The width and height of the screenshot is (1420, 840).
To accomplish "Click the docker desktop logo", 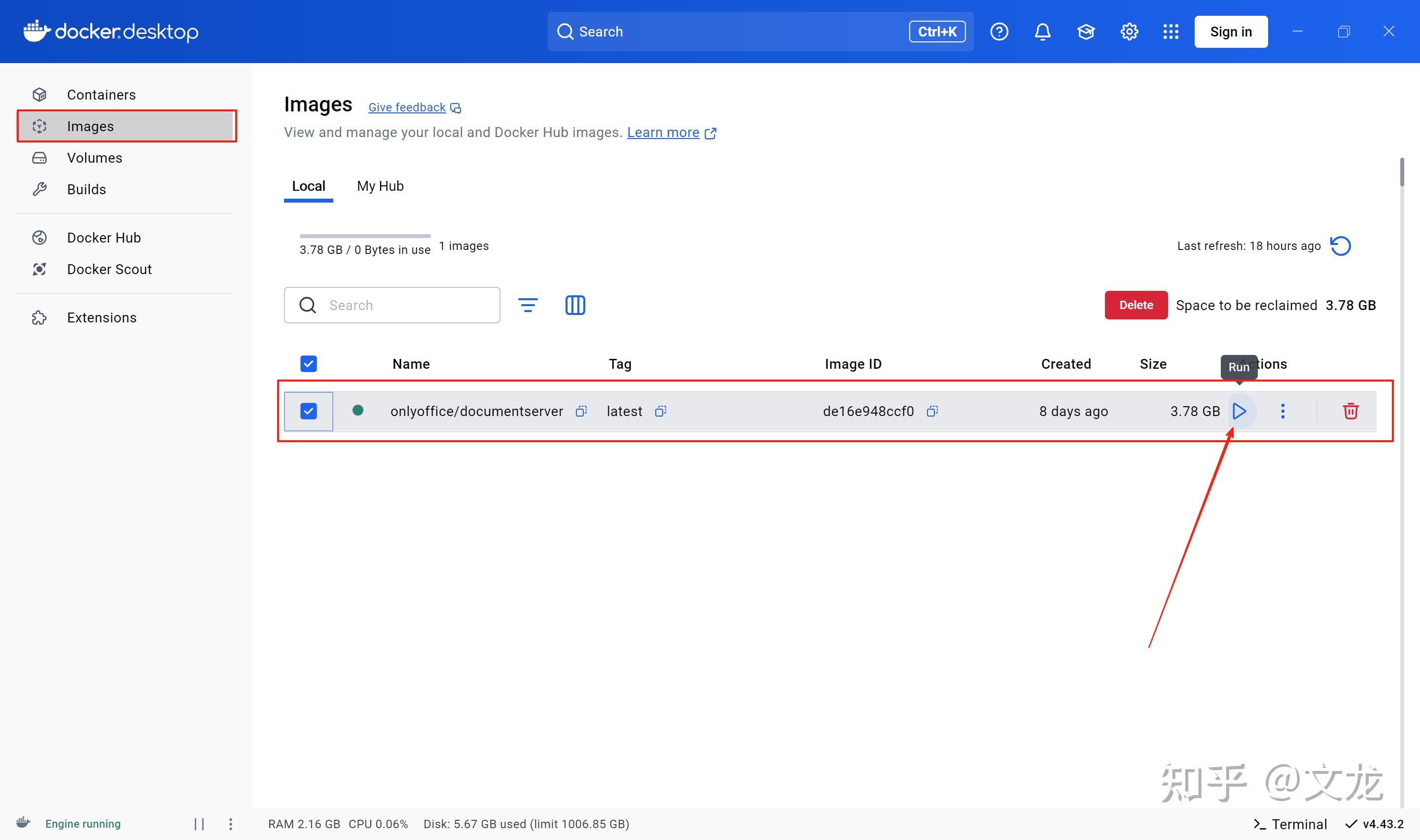I will click(x=111, y=31).
